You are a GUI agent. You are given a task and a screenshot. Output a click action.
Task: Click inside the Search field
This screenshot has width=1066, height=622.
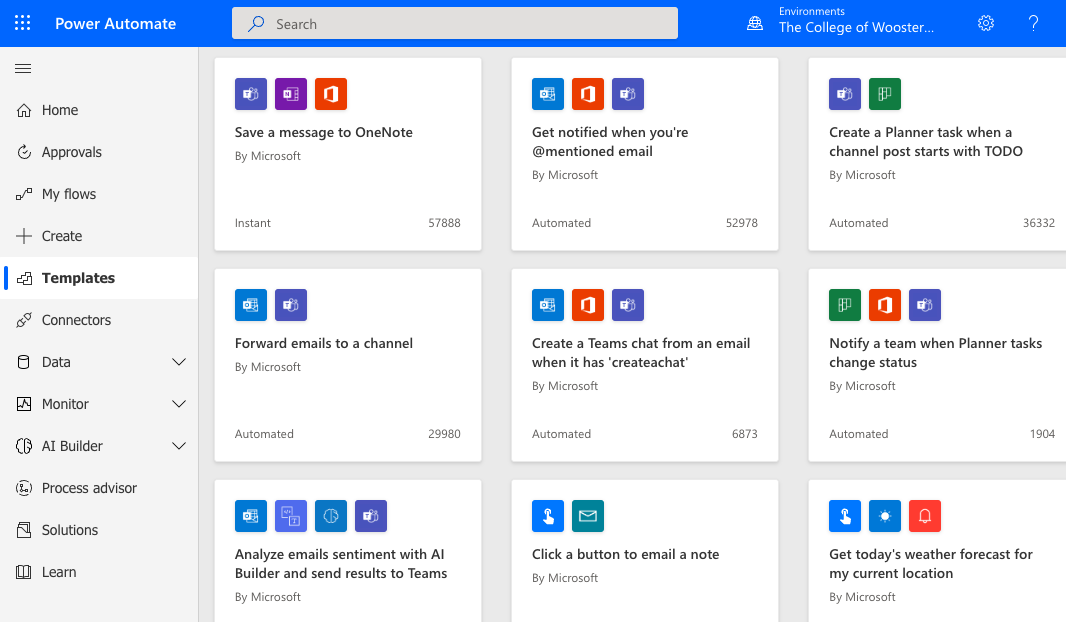click(455, 23)
